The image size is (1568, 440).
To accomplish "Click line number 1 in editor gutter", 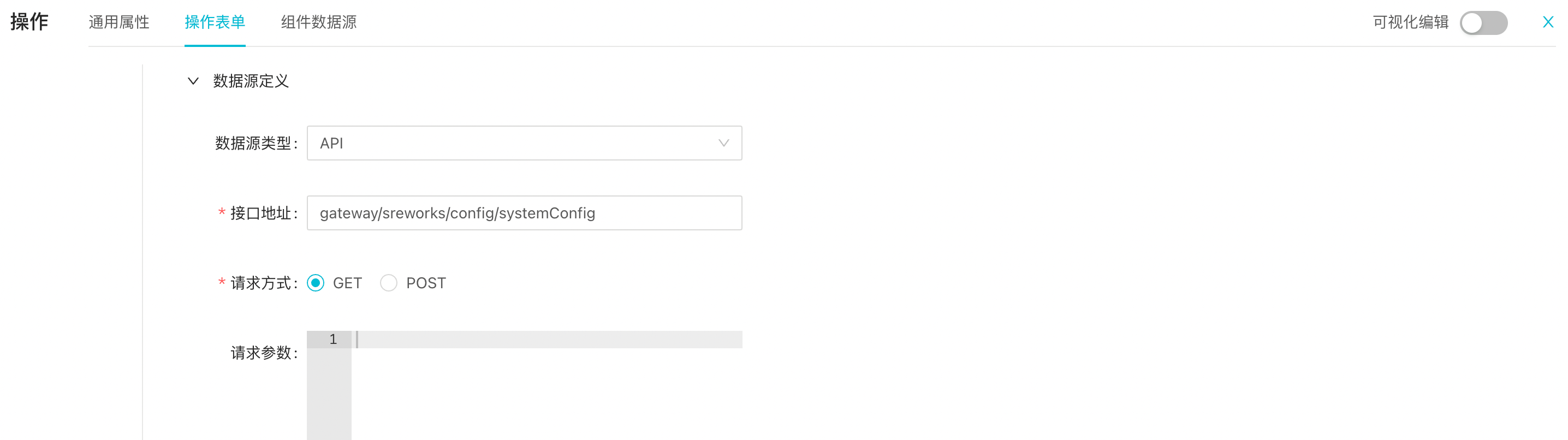I will tap(332, 340).
